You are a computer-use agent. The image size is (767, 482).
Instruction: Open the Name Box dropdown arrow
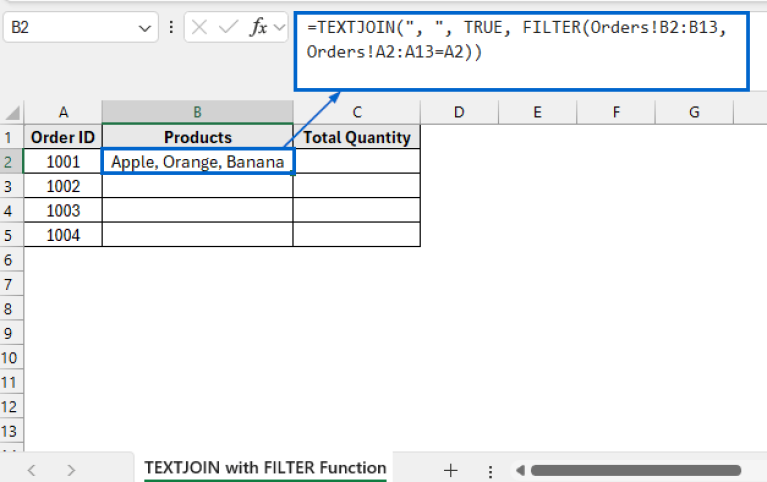tap(143, 29)
